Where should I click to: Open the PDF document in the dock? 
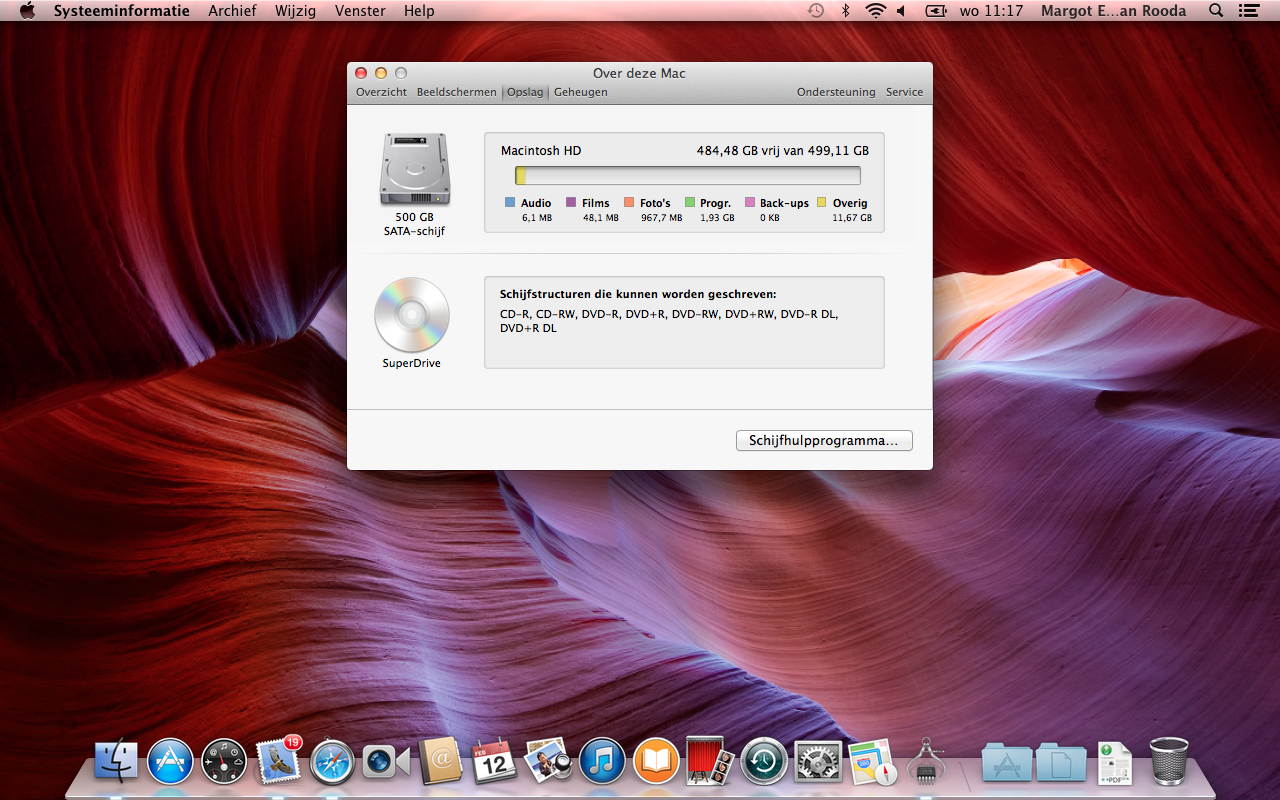pos(1114,763)
